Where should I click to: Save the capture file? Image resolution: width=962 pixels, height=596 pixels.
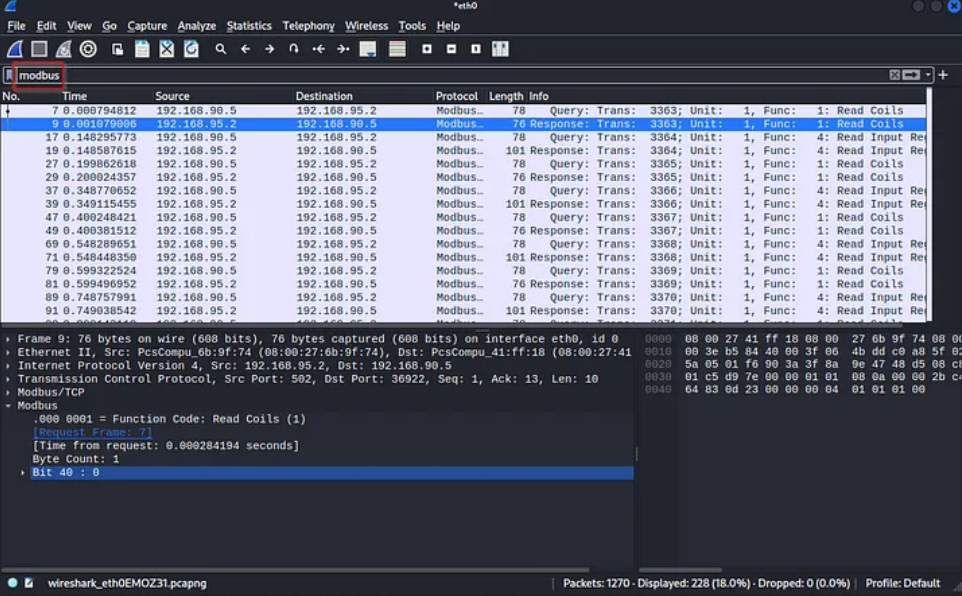(143, 48)
